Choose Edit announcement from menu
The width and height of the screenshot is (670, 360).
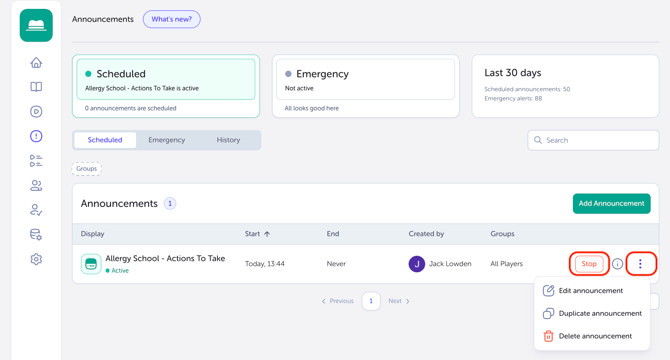tap(592, 290)
